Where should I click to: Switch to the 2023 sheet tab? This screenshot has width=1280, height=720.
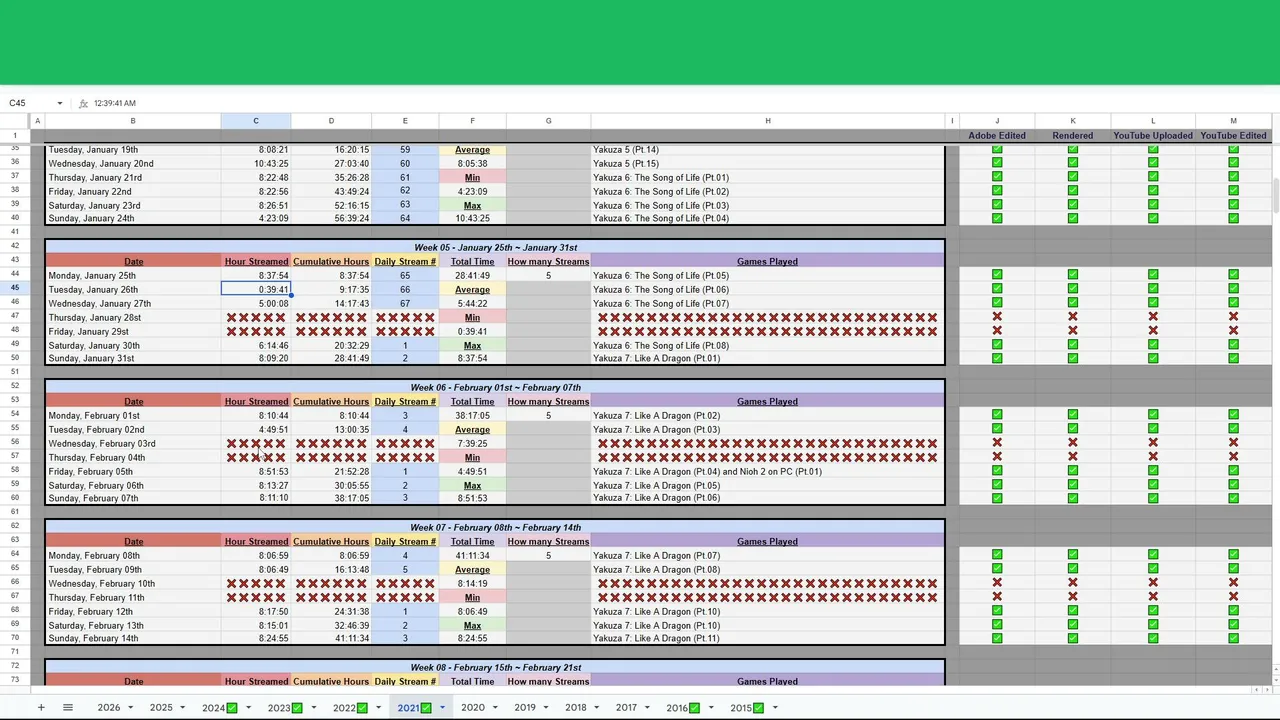pos(285,708)
